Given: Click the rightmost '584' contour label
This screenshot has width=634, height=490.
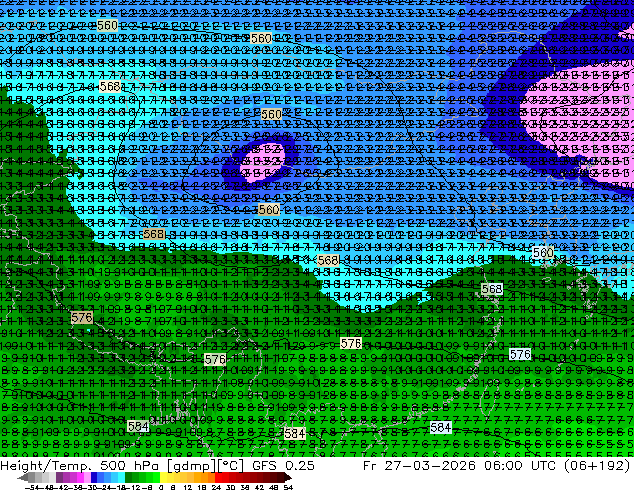Looking at the screenshot, I should [x=440, y=427].
